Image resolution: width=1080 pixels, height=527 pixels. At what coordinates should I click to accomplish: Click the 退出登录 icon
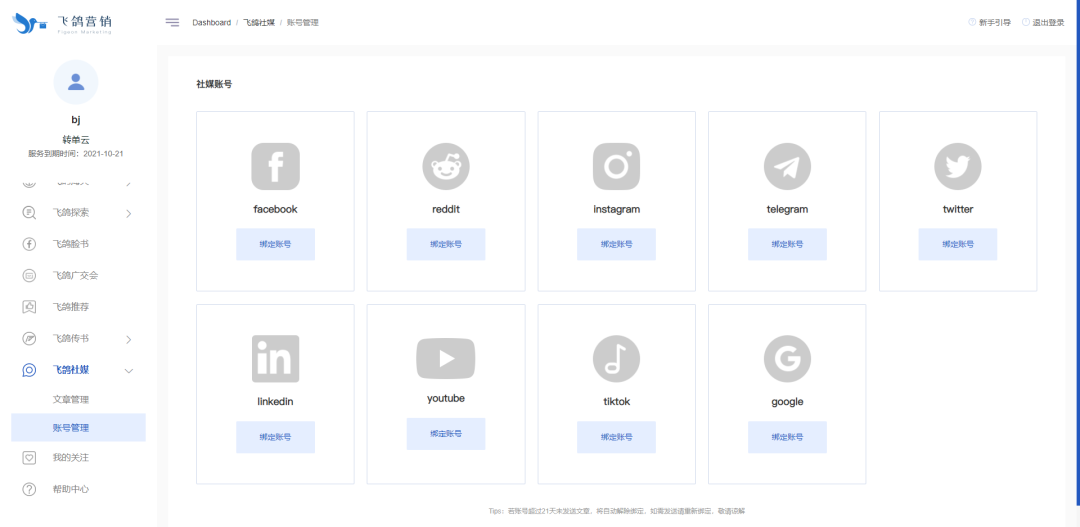(1026, 22)
